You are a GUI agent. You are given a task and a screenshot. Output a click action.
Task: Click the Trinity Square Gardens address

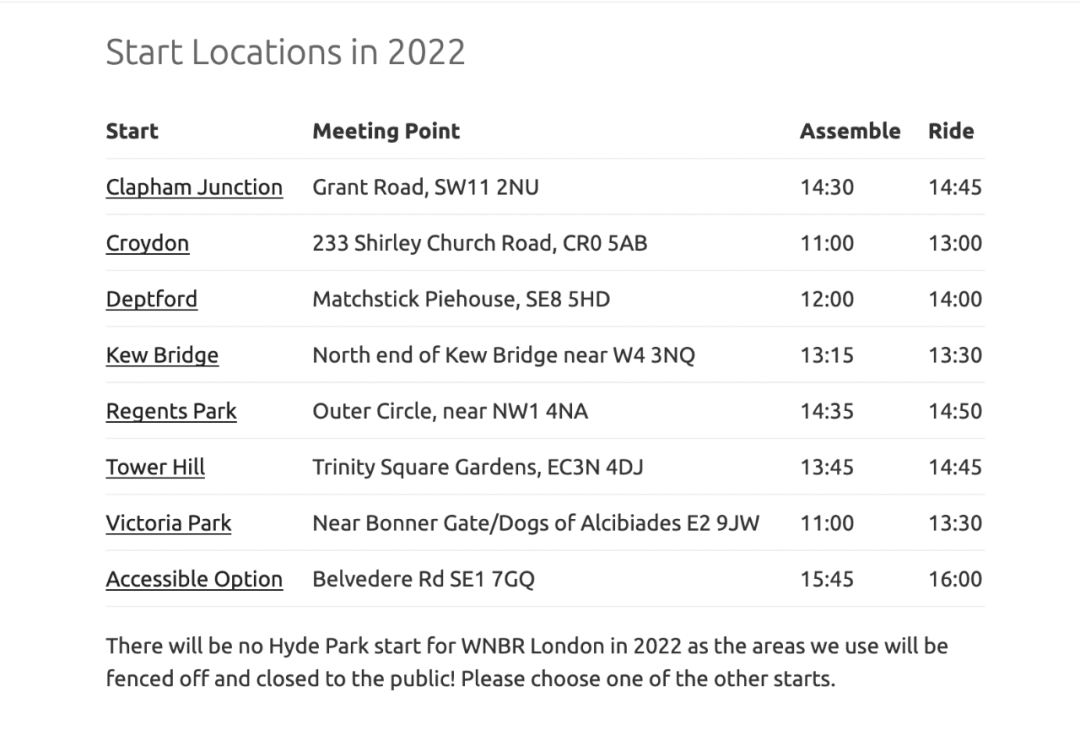477,467
